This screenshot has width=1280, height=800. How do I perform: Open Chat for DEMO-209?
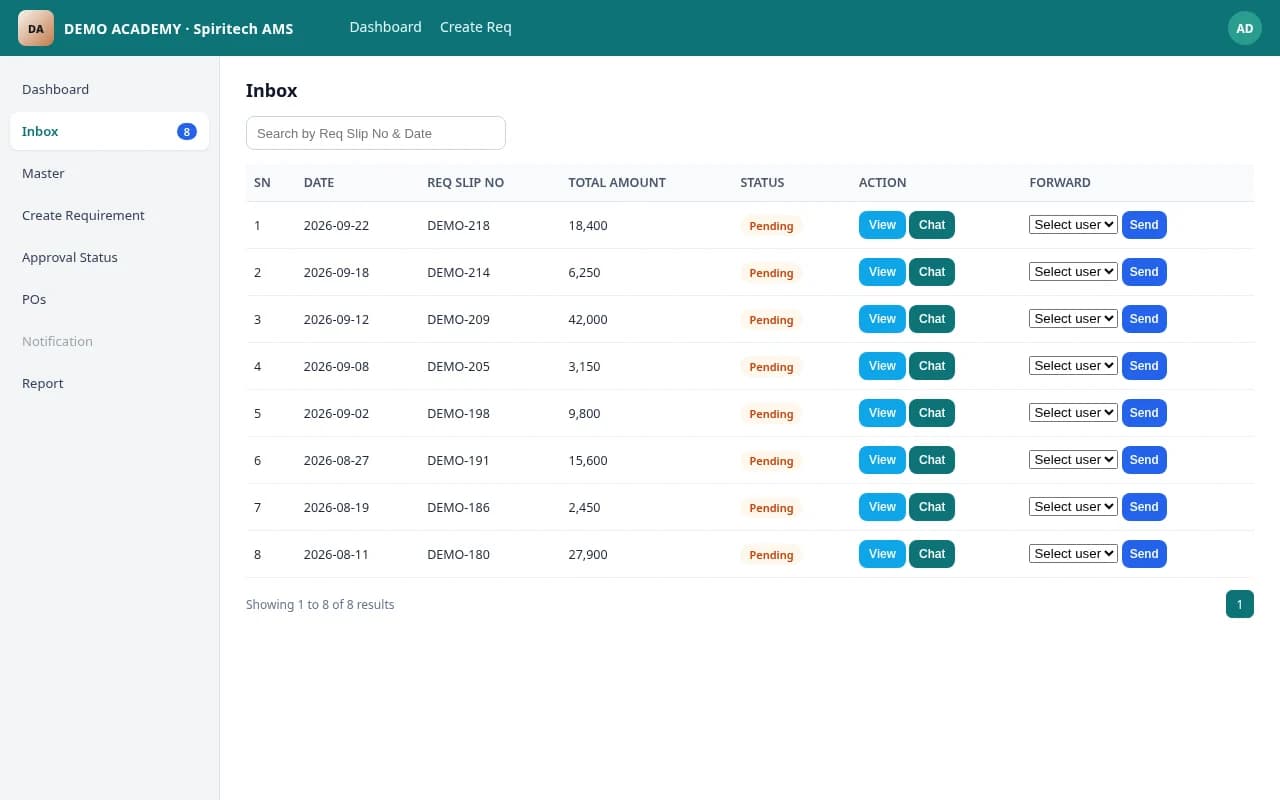click(x=932, y=319)
